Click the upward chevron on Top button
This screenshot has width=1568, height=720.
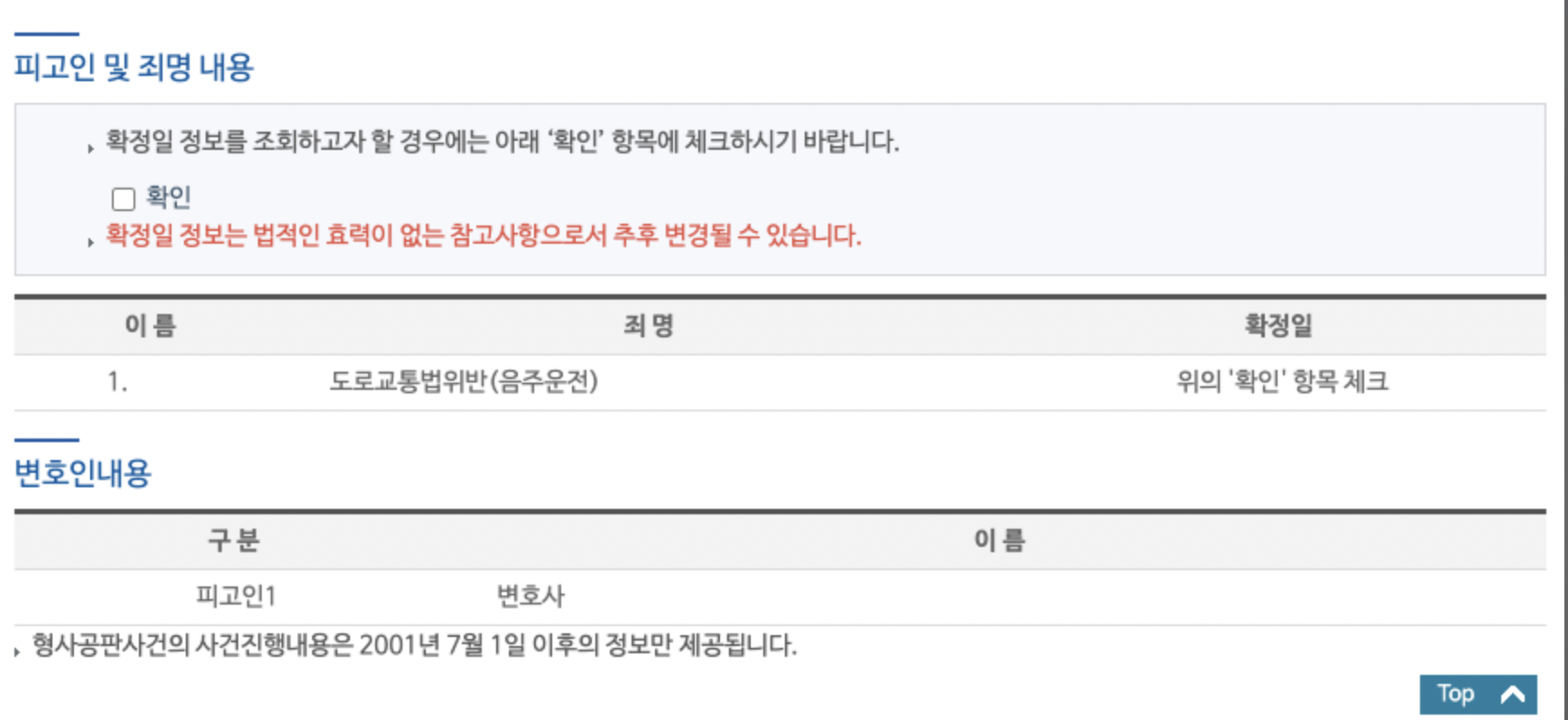tap(1513, 695)
